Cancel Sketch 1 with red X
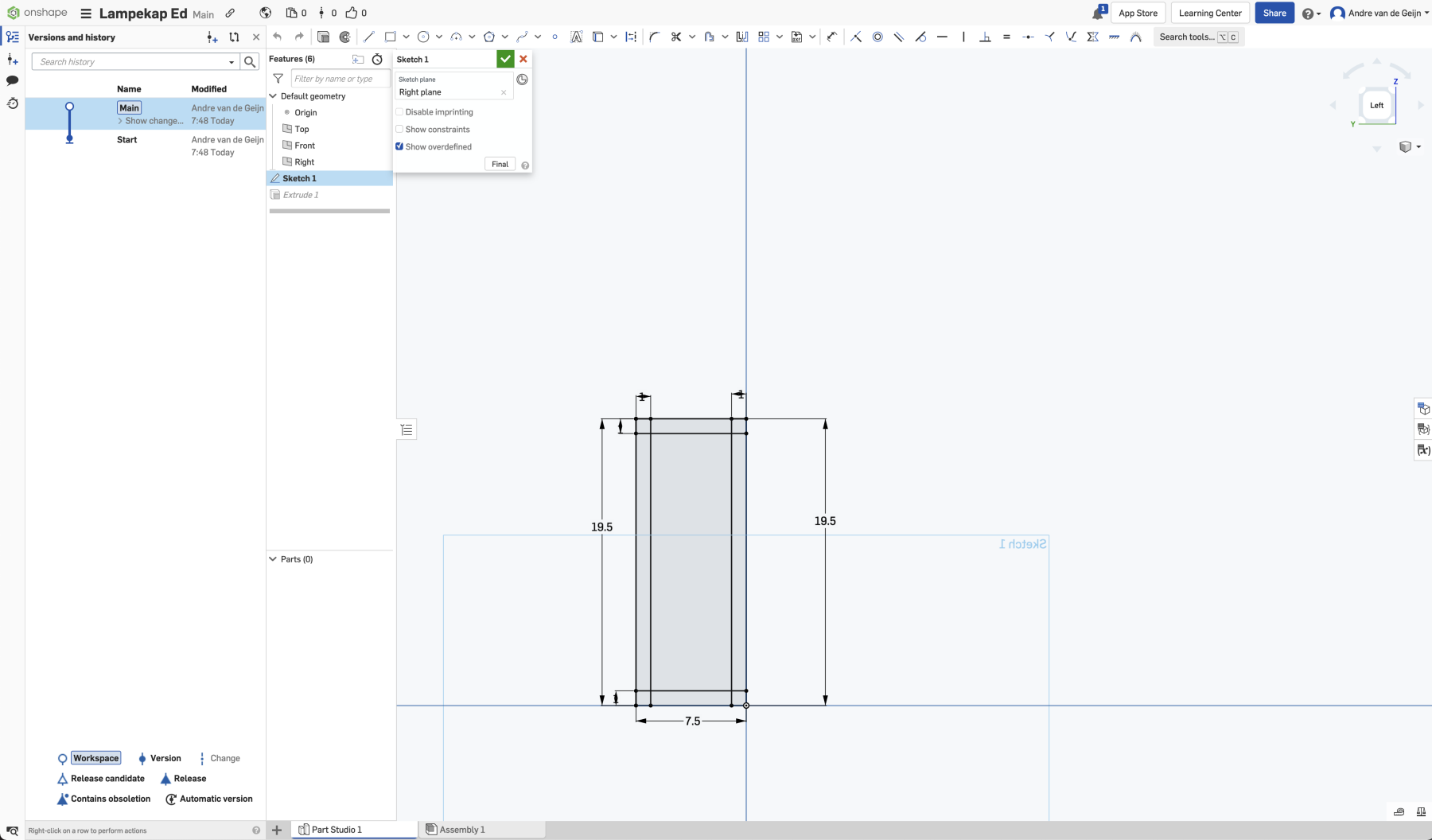1432x840 pixels. 523,59
